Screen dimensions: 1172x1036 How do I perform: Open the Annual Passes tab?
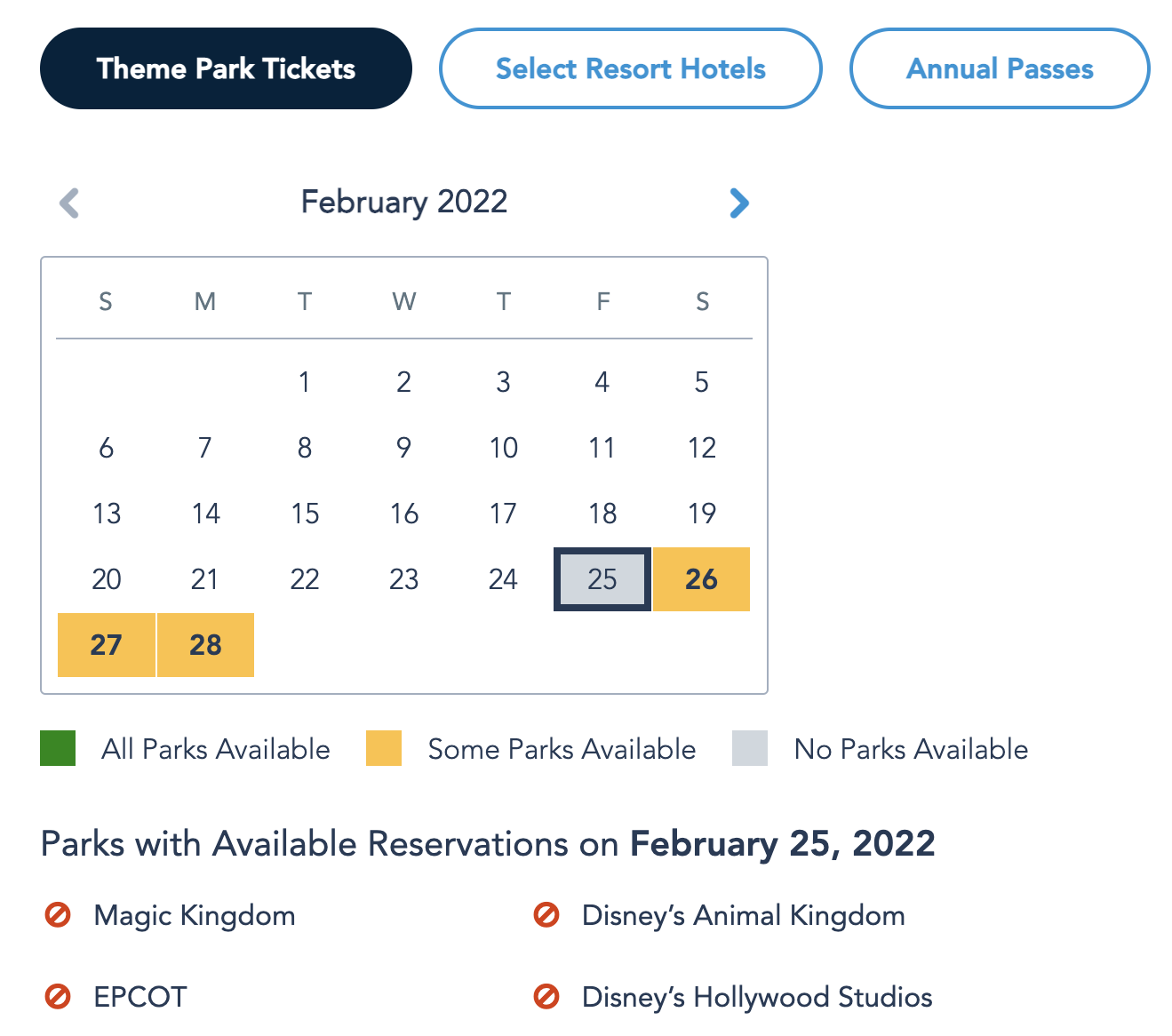(x=1000, y=68)
